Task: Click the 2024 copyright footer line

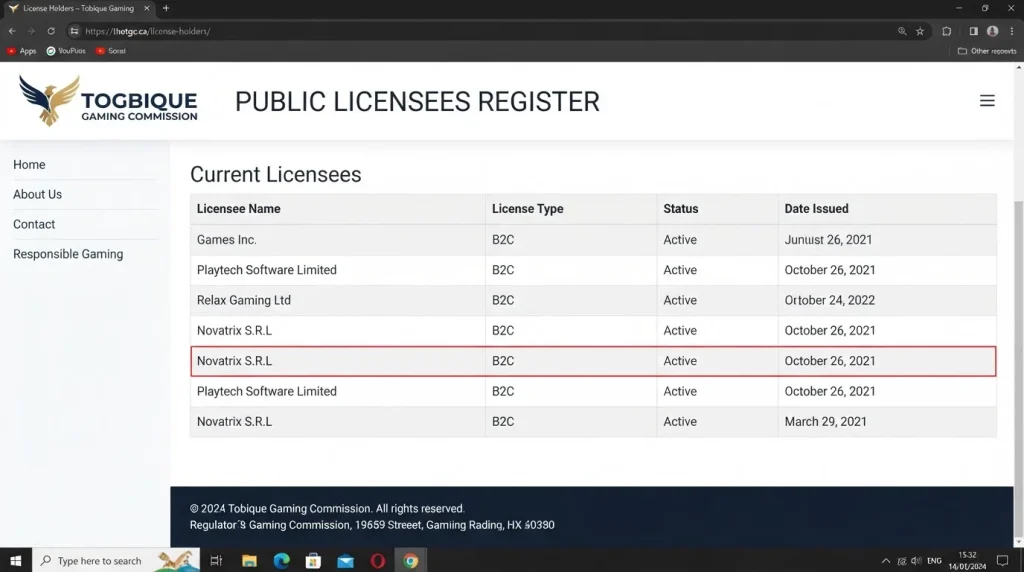Action: click(327, 509)
